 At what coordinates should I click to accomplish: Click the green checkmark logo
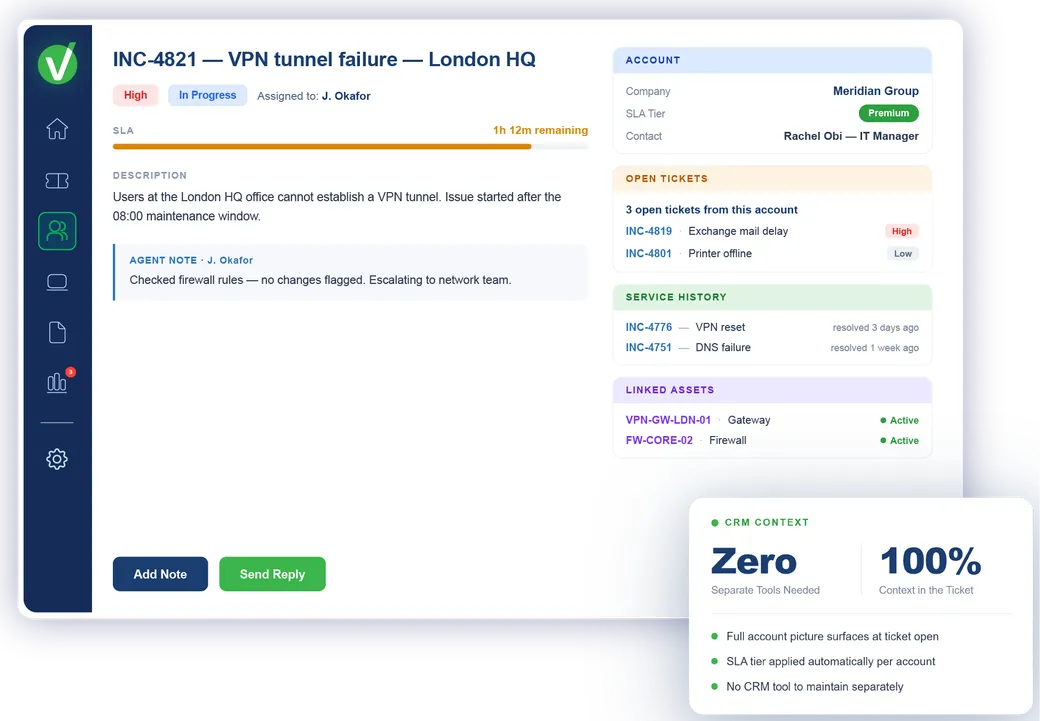click(x=57, y=63)
